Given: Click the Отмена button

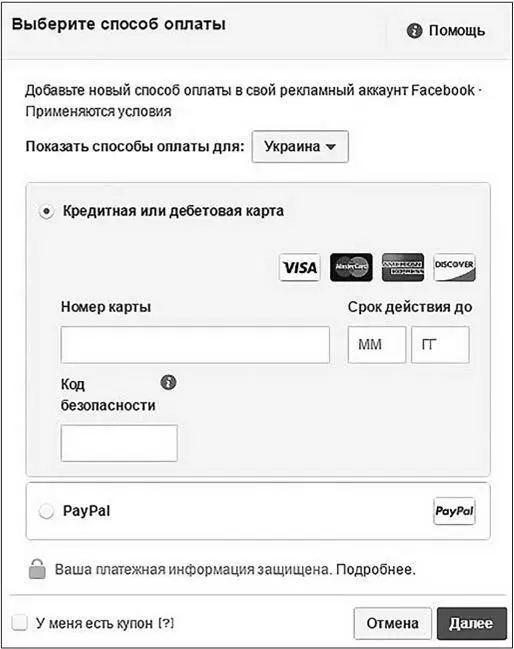Looking at the screenshot, I should pyautogui.click(x=392, y=623).
